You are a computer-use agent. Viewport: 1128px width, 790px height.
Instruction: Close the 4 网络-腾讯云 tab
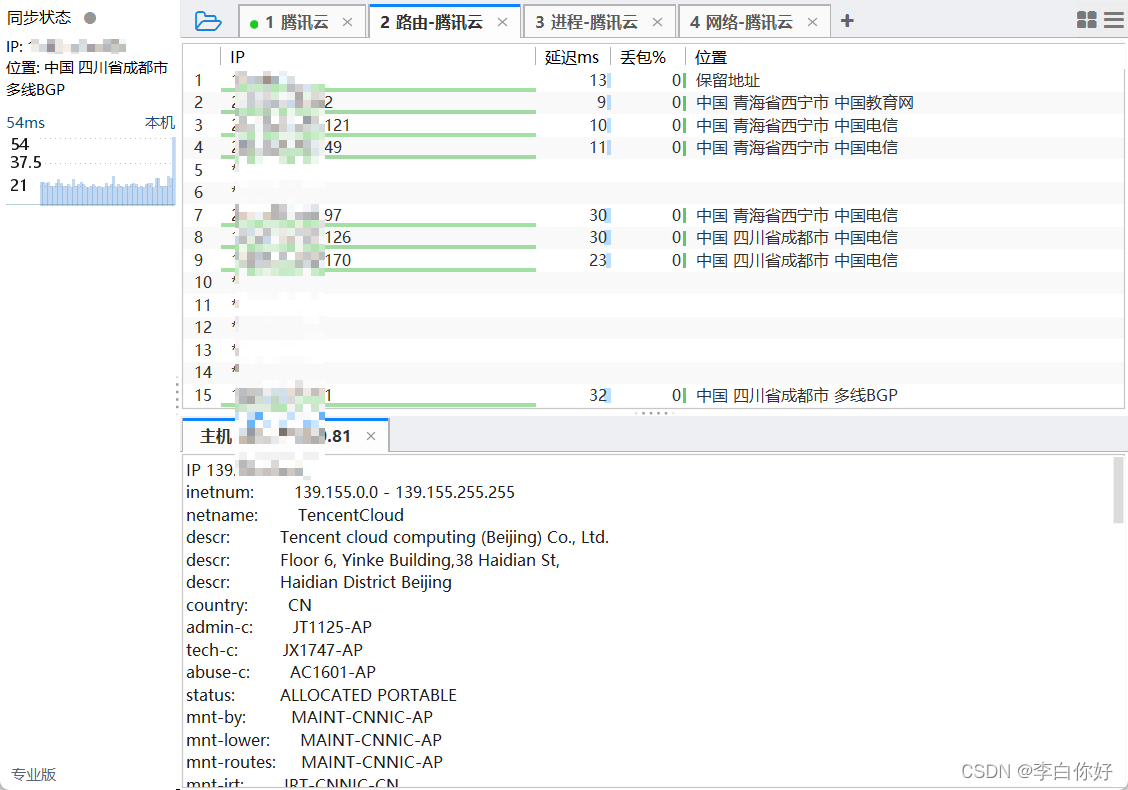[x=812, y=22]
